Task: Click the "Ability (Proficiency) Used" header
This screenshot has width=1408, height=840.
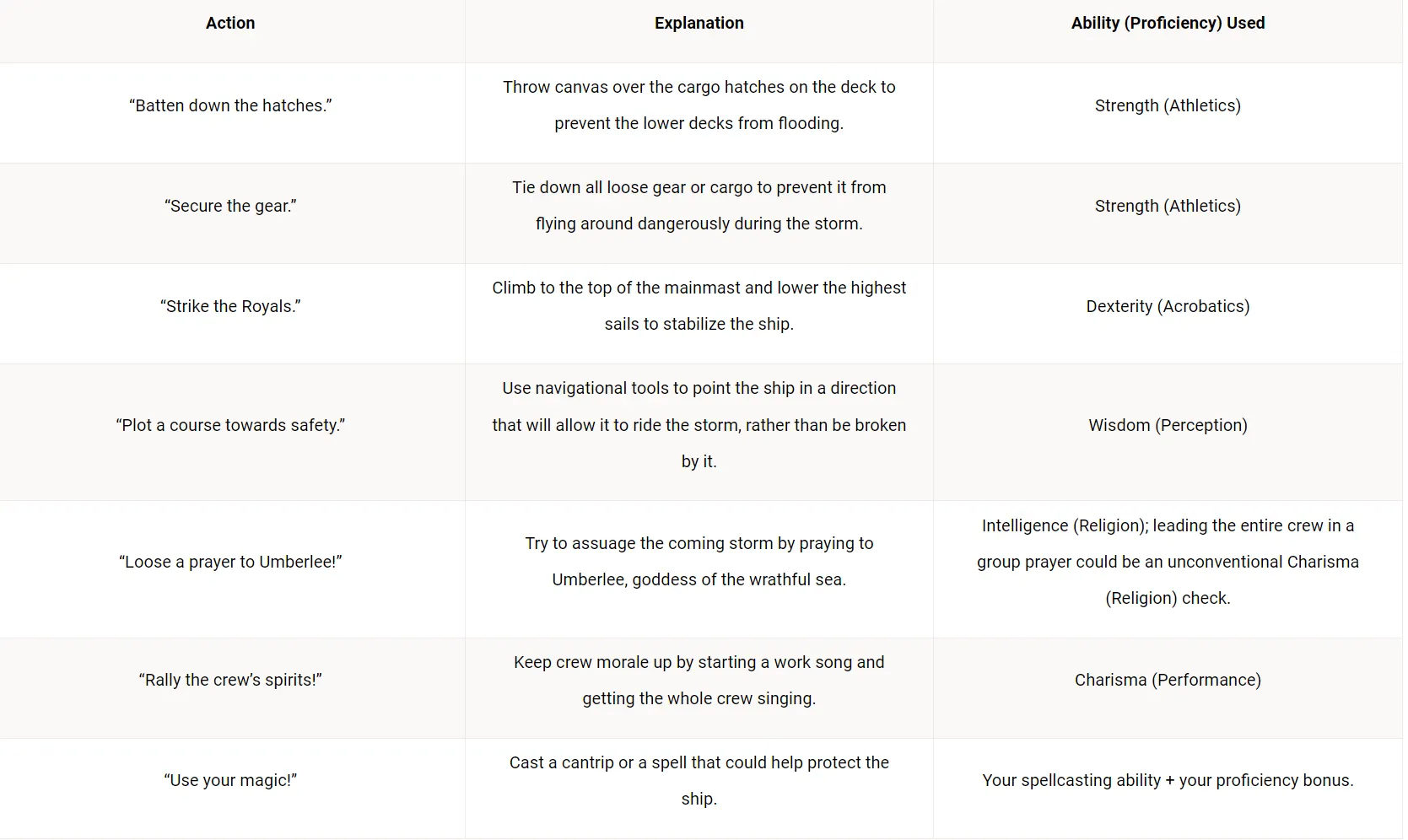Action: 1168,24
